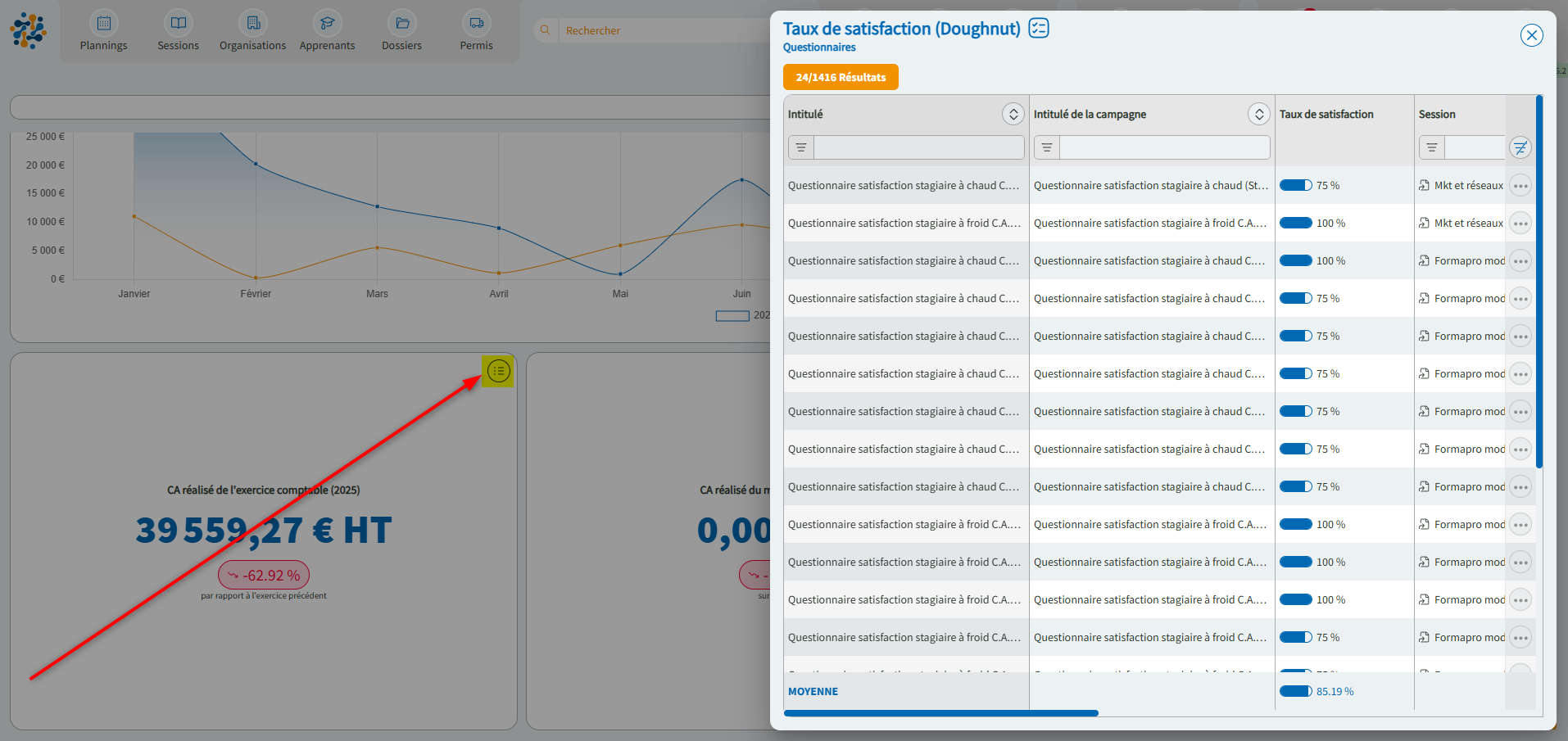Screen dimensions: 1568x741
Task: Go to the Apprenants section
Action: [327, 32]
